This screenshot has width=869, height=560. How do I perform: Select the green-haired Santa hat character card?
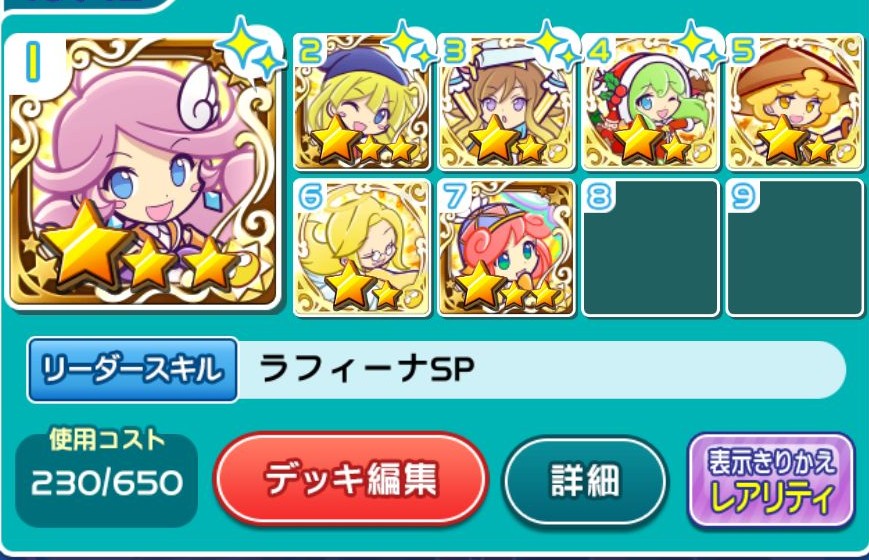[x=650, y=102]
